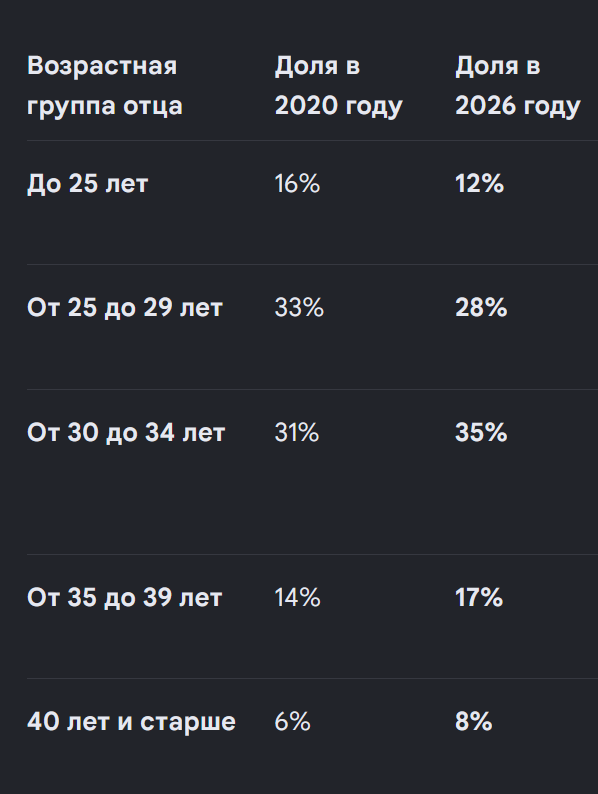Click the 14% cell in 2020 column
Viewport: 598px width, 794px height.
click(x=297, y=597)
